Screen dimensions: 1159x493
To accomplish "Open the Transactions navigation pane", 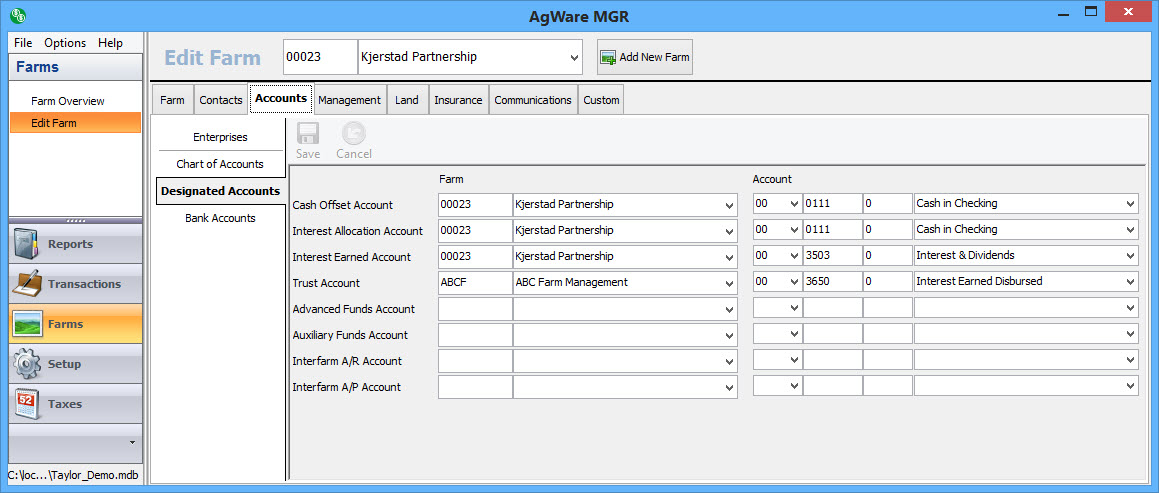I will click(x=76, y=284).
